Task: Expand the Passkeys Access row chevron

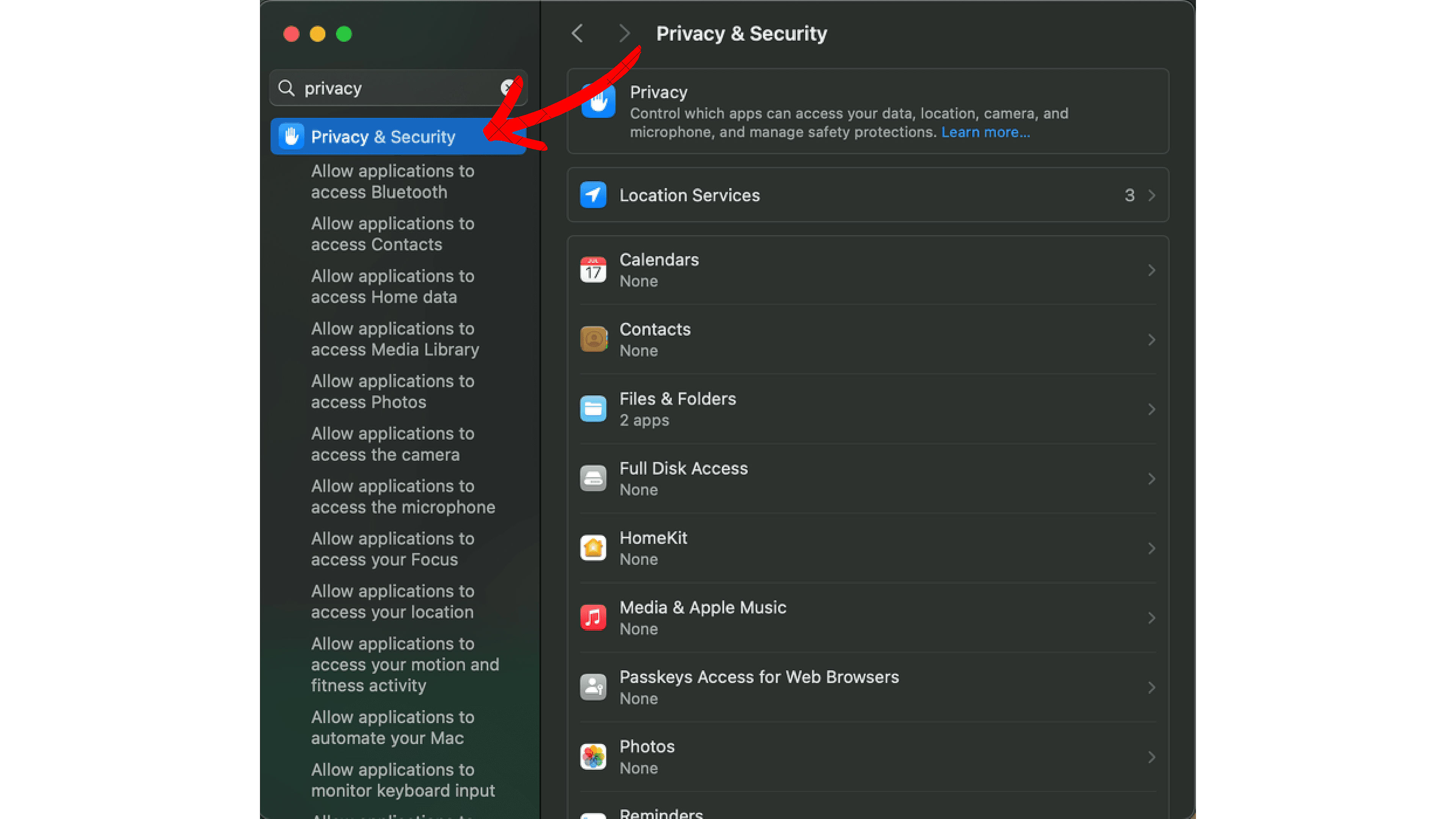Action: pyautogui.click(x=1152, y=687)
